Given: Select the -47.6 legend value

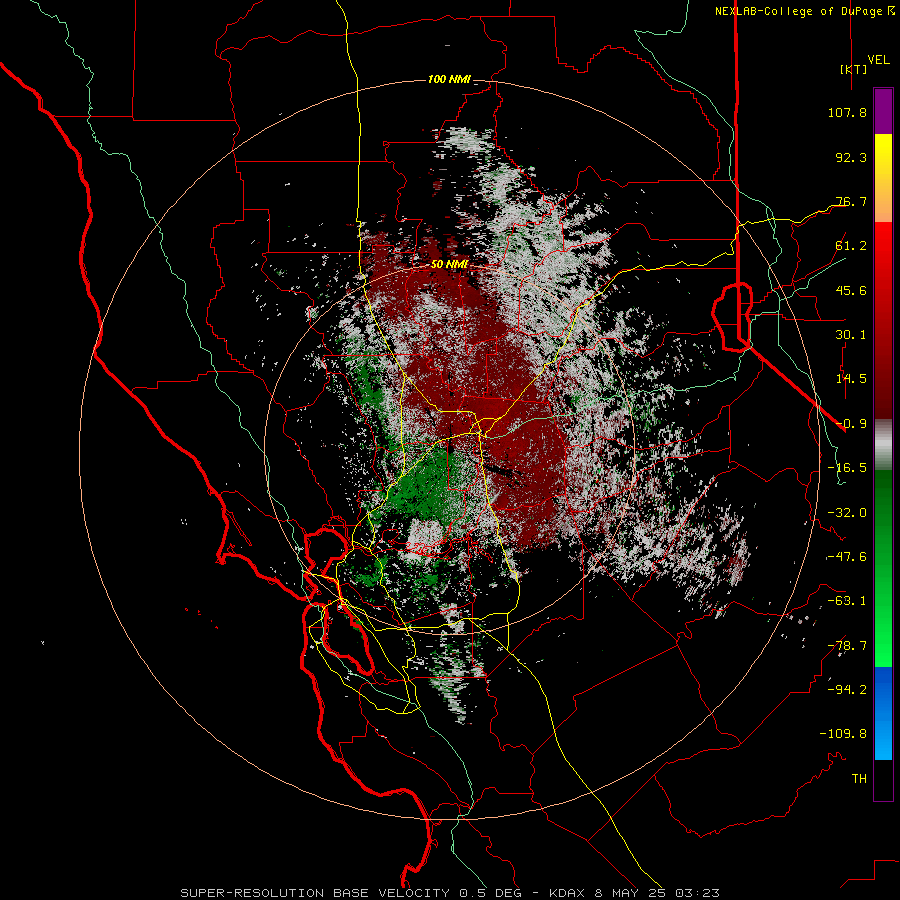Looking at the screenshot, I should point(847,557).
